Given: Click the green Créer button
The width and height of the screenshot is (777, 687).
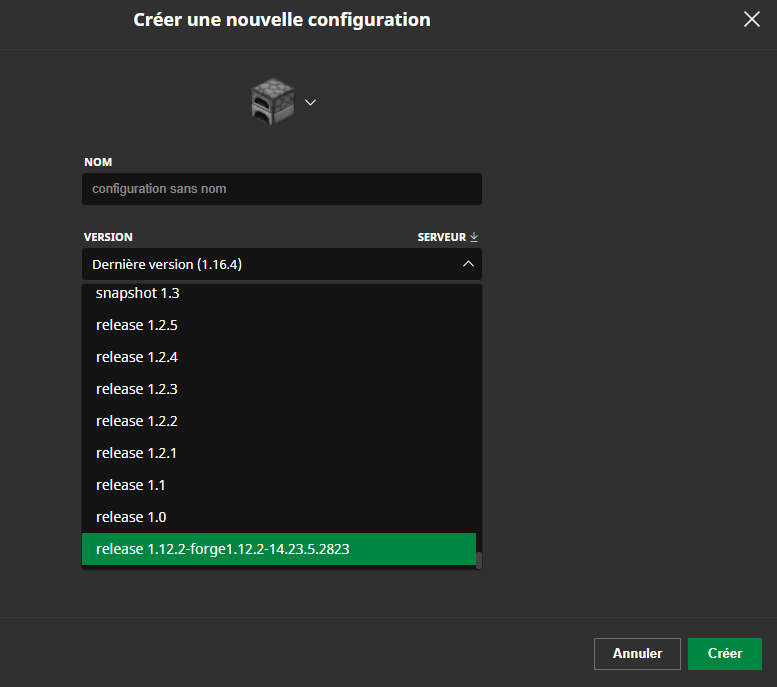Looking at the screenshot, I should point(724,653).
